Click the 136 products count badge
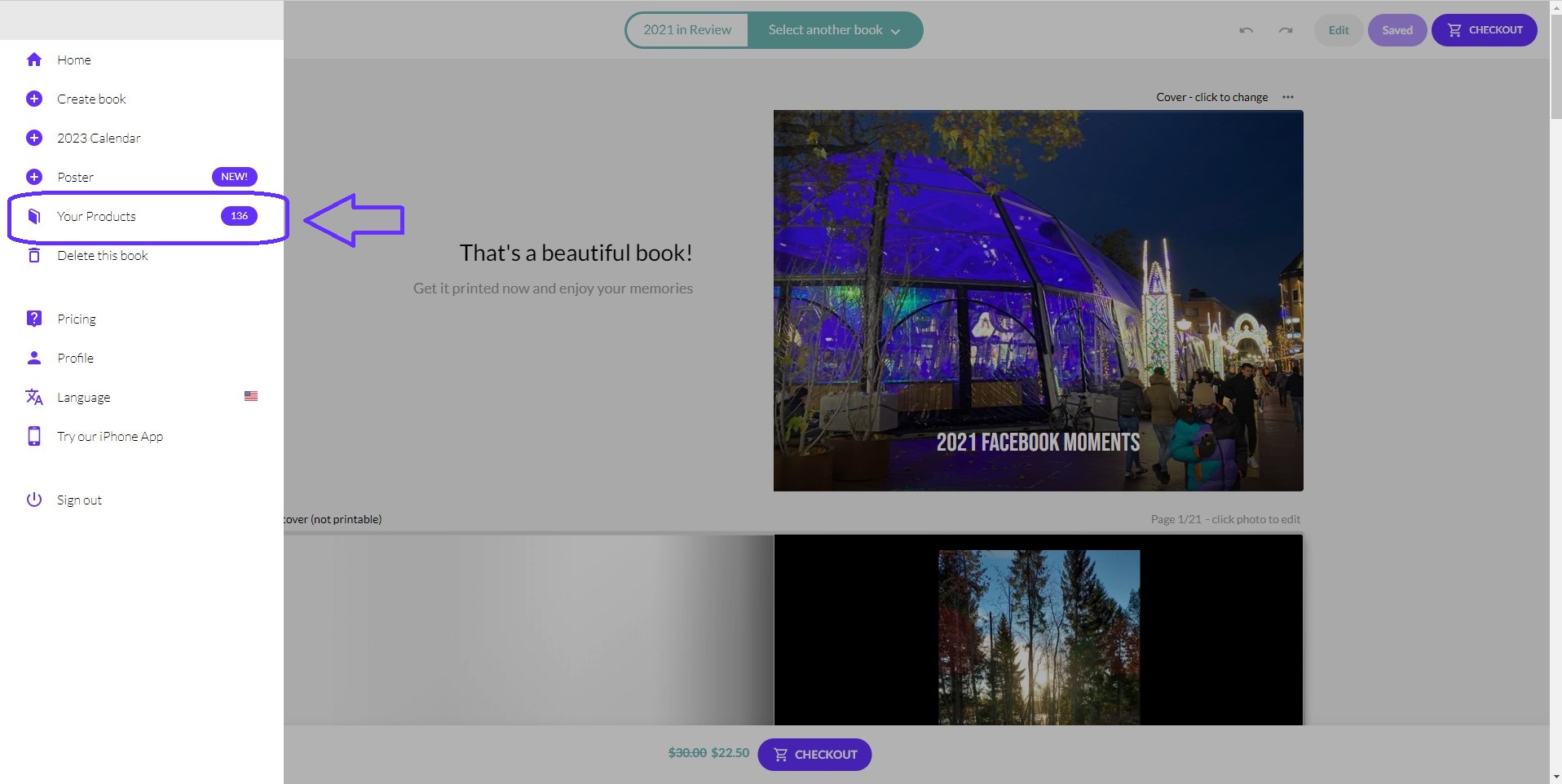1562x784 pixels. [239, 216]
